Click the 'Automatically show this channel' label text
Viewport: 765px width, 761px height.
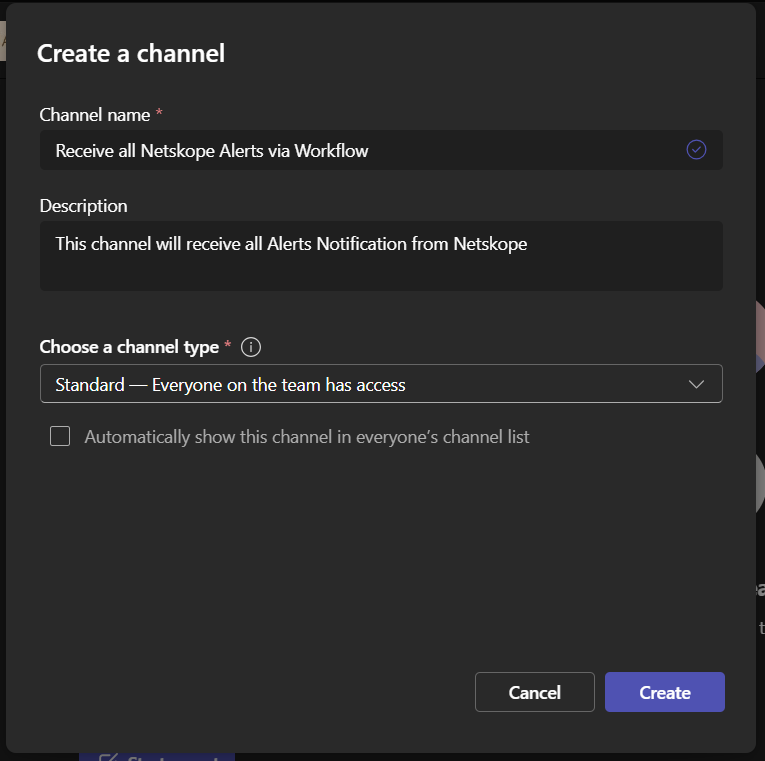(307, 437)
